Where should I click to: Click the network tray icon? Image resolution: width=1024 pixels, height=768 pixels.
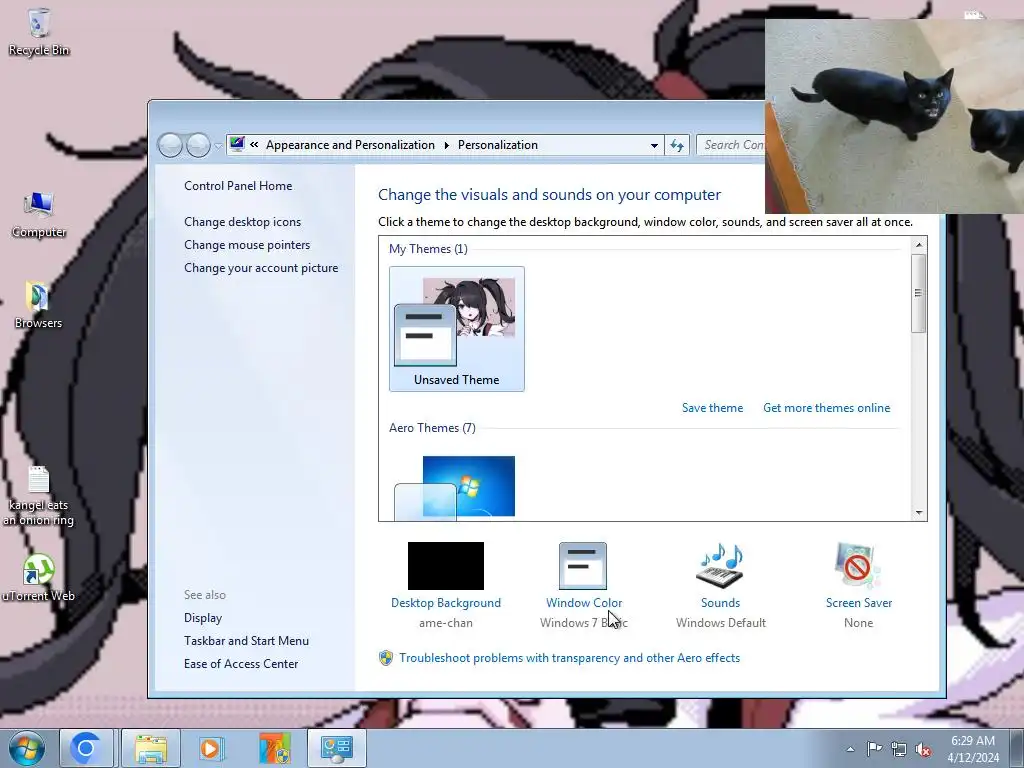[899, 749]
